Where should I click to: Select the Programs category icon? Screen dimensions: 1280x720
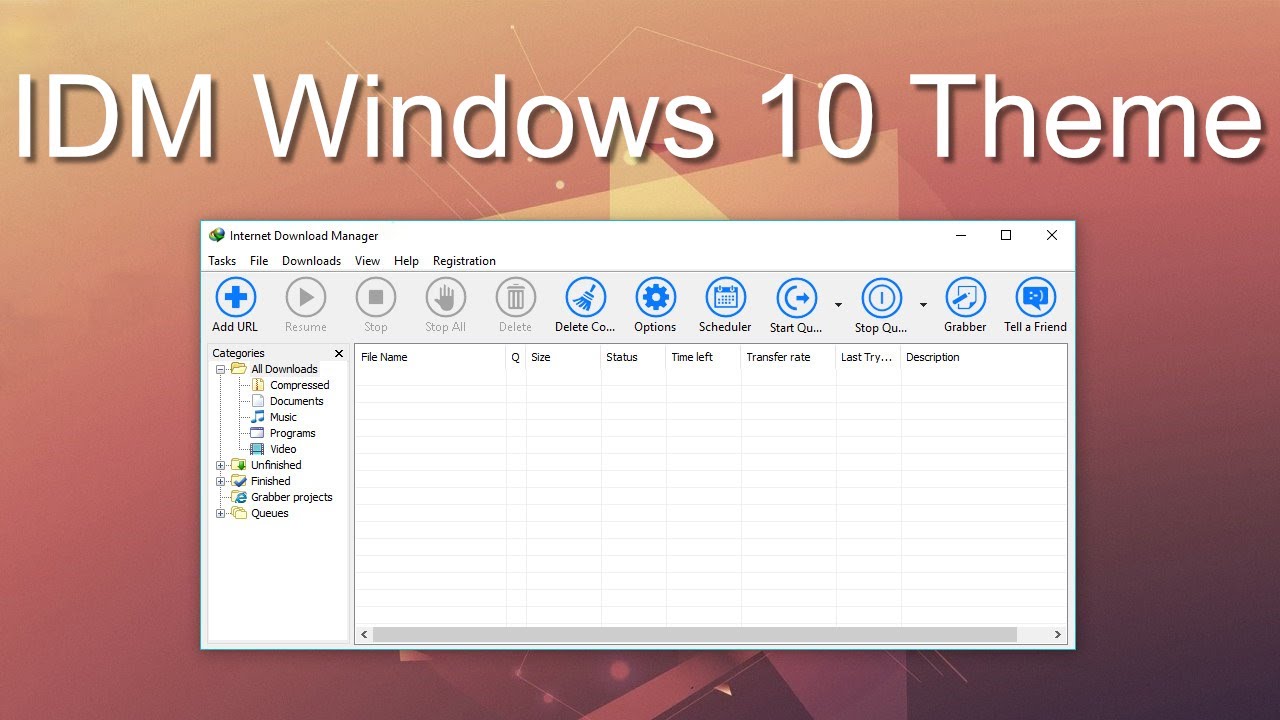(258, 433)
